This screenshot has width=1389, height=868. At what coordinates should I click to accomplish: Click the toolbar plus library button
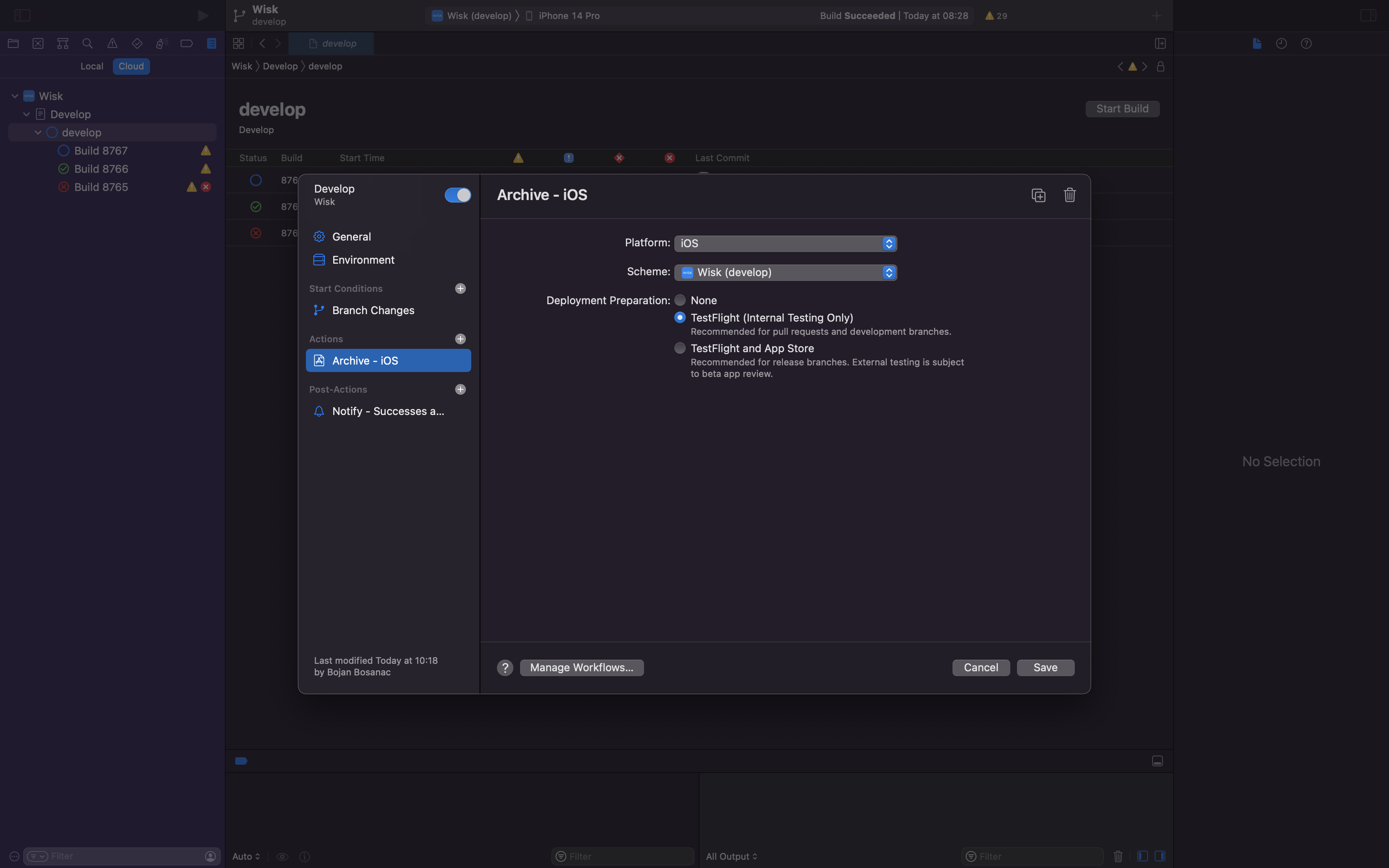click(1157, 16)
